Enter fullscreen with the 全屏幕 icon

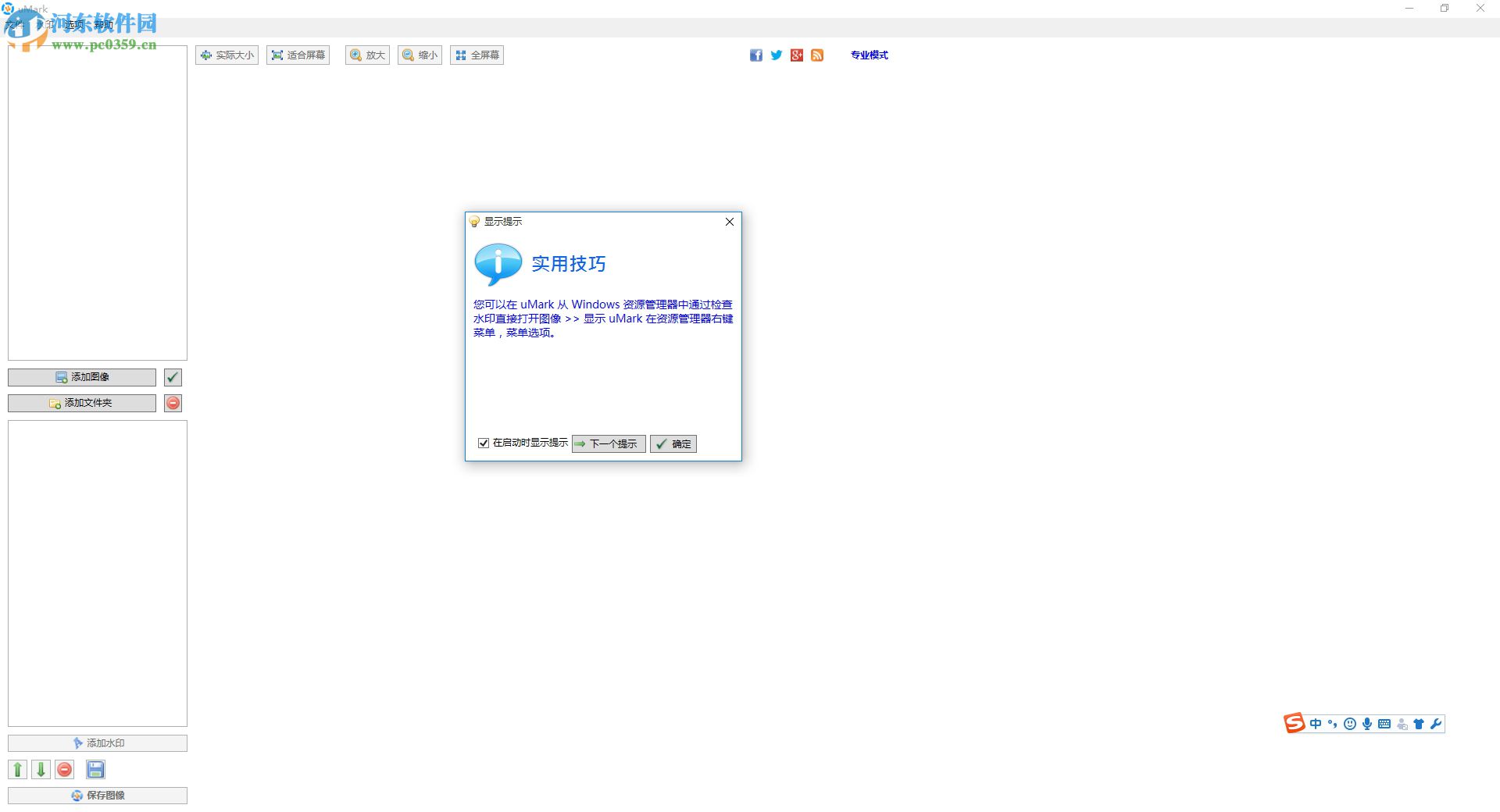(476, 55)
